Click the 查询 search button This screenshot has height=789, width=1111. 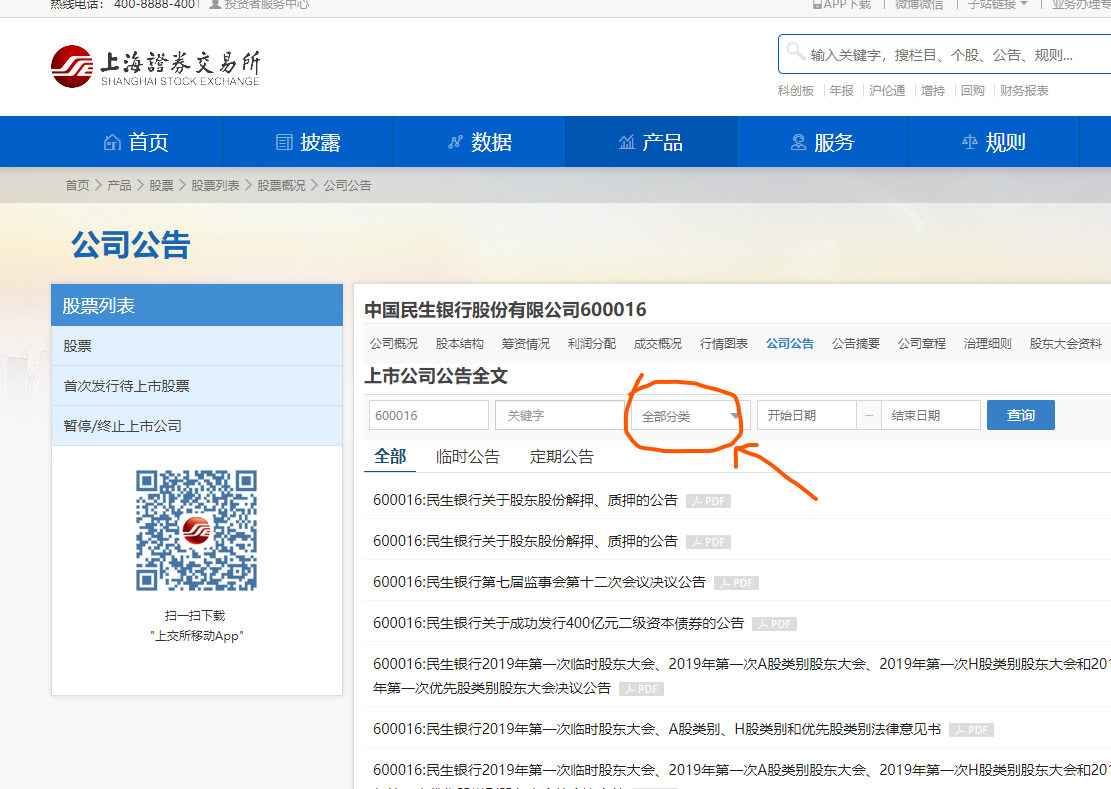pyautogui.click(x=1021, y=415)
